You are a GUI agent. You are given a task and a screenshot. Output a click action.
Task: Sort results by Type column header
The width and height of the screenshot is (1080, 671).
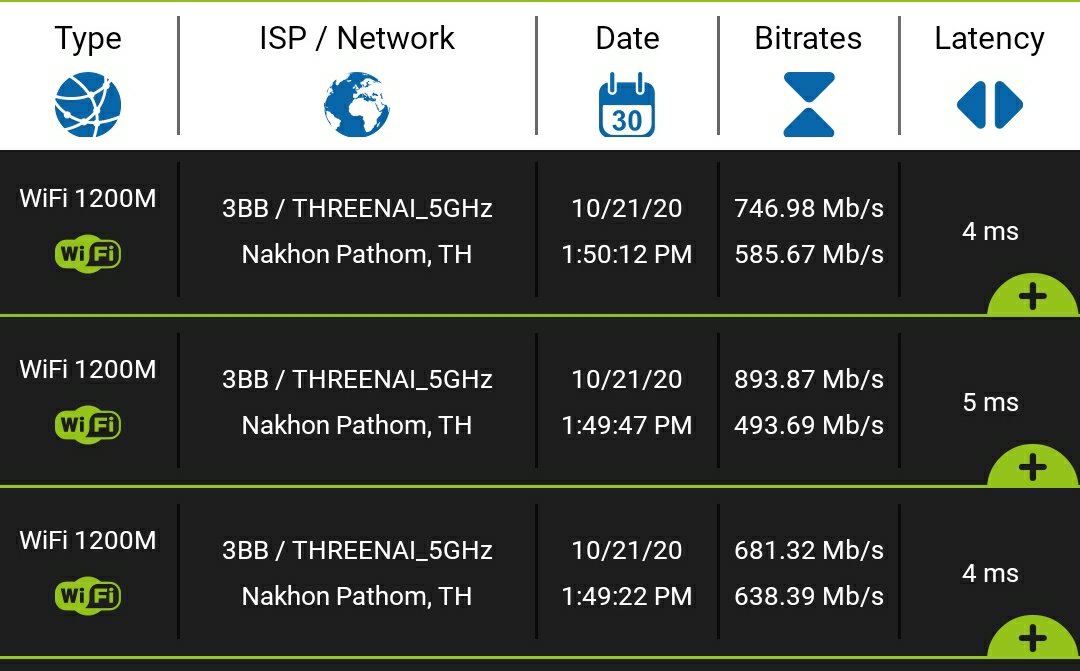point(88,38)
